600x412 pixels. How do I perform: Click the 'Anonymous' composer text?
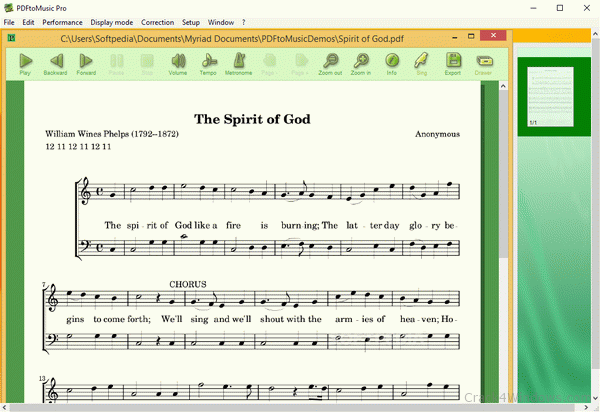(437, 134)
